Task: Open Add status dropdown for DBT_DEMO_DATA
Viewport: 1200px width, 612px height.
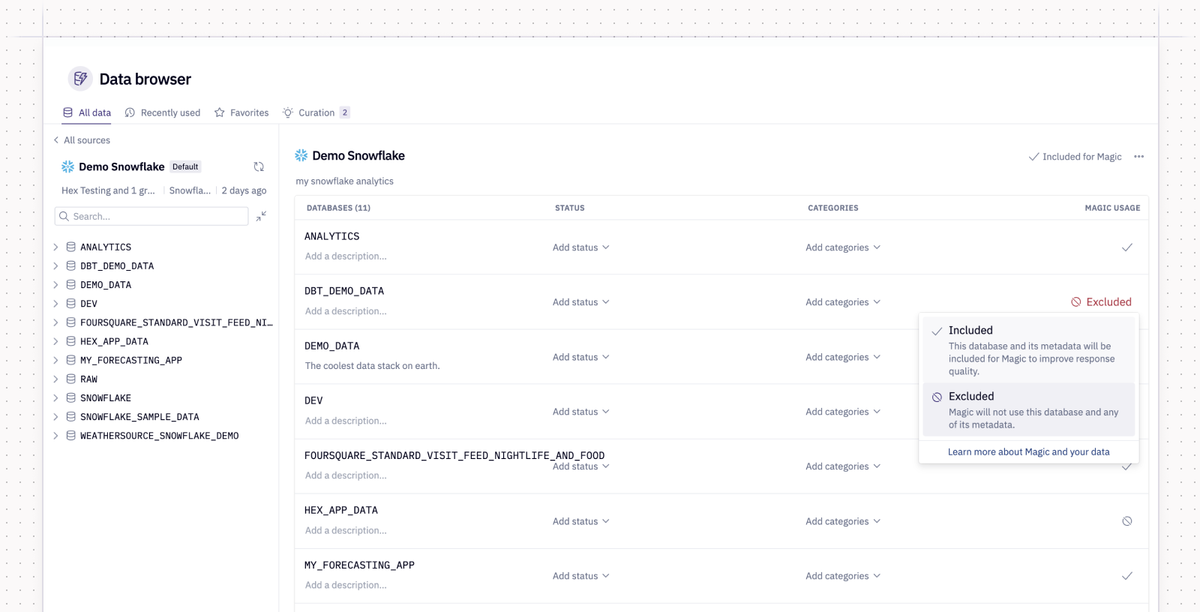Action: [x=581, y=302]
